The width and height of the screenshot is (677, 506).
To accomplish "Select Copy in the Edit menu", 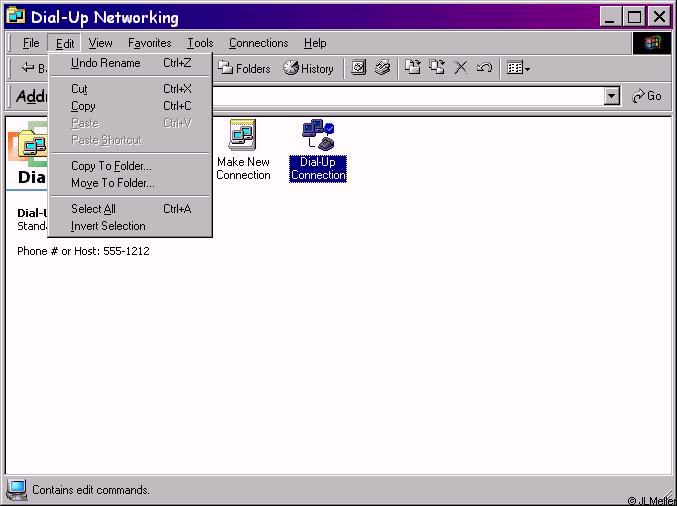I will [x=130, y=106].
